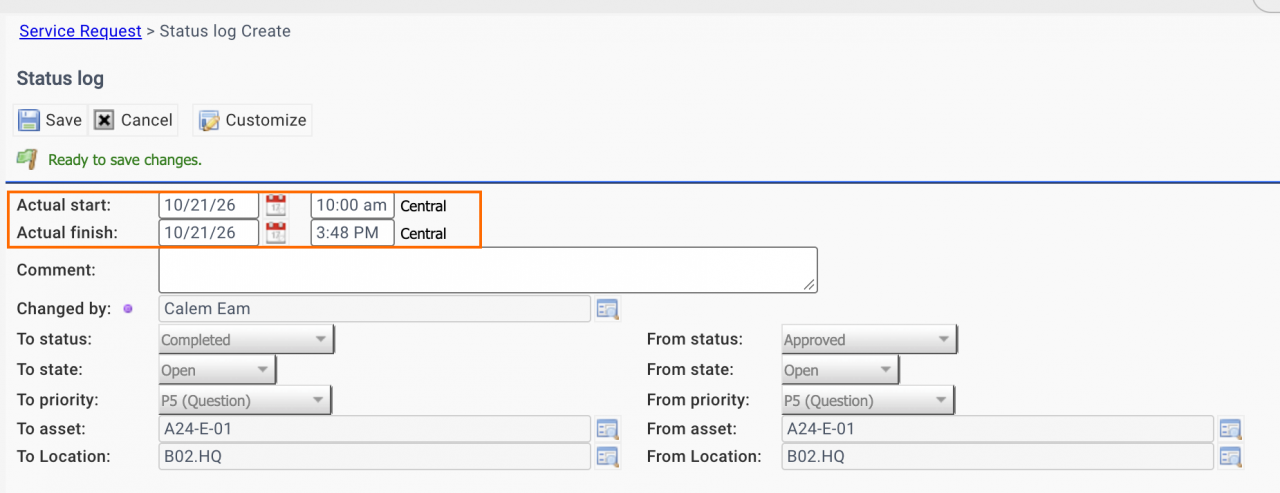Click inside the Comment text area
Screen dimensions: 1280x493
[488, 270]
